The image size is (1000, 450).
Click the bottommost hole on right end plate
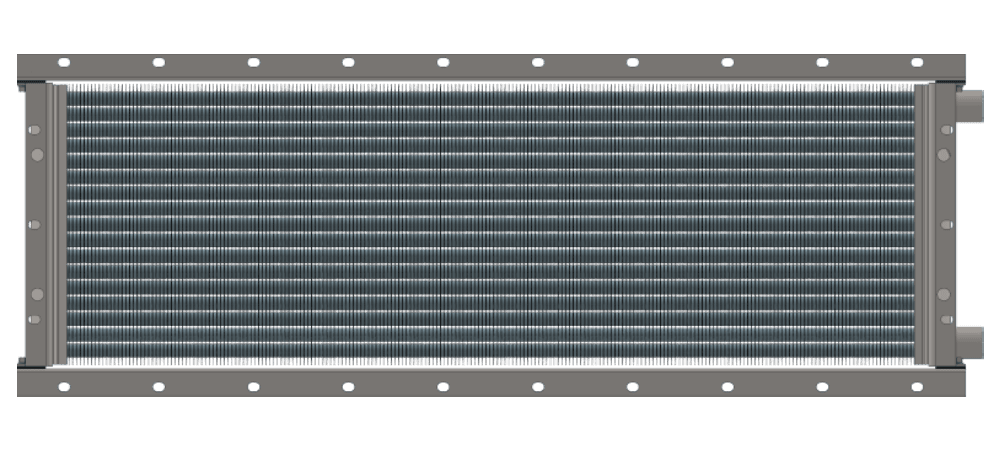943,319
